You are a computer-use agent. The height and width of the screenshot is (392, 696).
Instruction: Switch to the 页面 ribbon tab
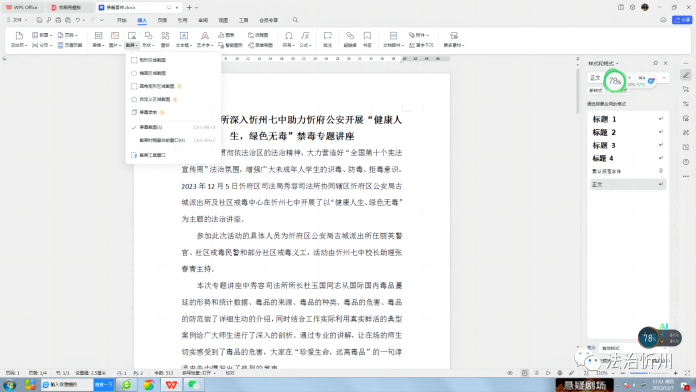click(x=162, y=20)
